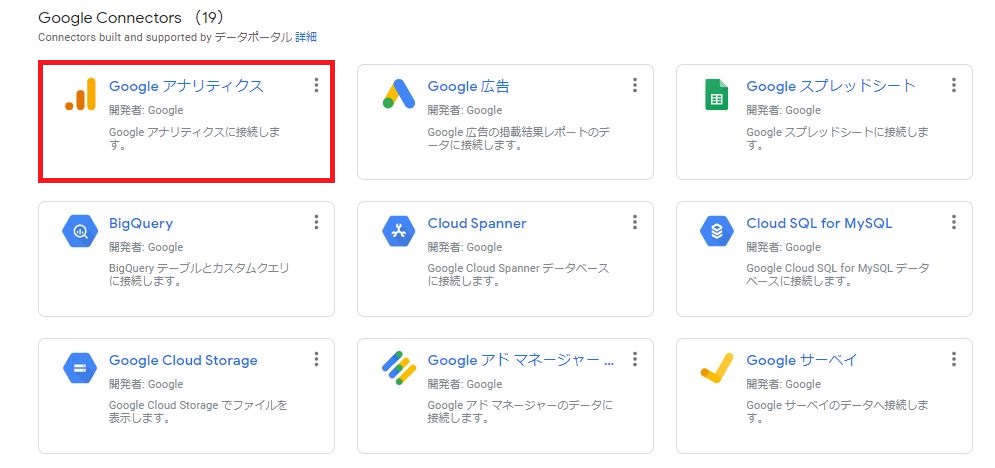Viewport: 995px width, 468px height.
Task: Click '開発者: Google' under Google サーベイ
Action: coord(783,384)
